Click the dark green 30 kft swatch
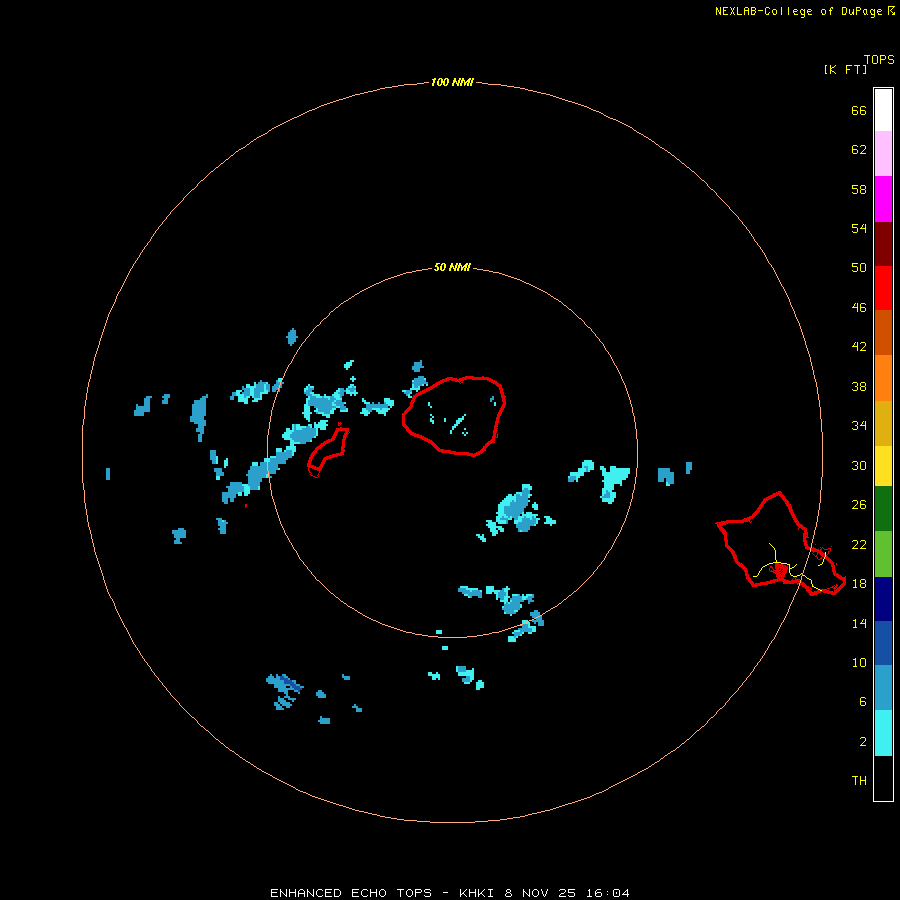This screenshot has width=900, height=900. [883, 509]
